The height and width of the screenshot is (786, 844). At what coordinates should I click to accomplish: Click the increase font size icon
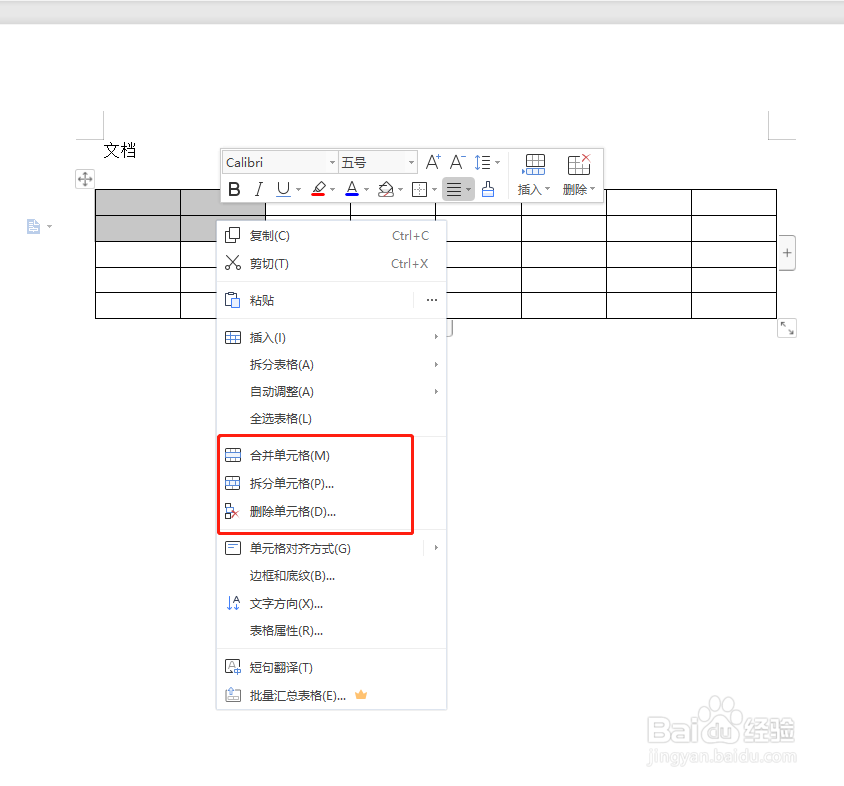pyautogui.click(x=432, y=161)
